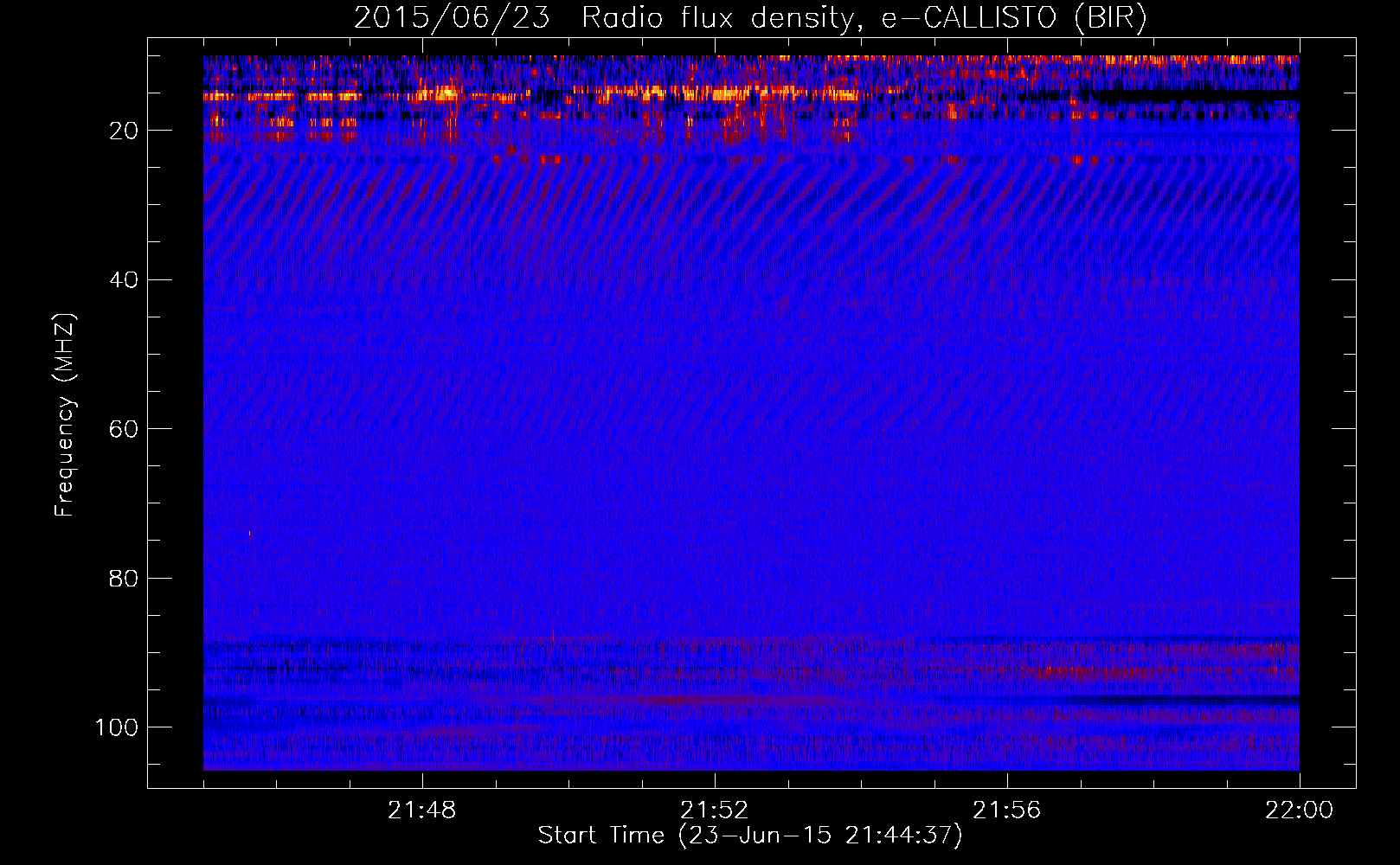Click the 22:00 time tick label
The width and height of the screenshot is (1400, 865).
pyautogui.click(x=1299, y=811)
